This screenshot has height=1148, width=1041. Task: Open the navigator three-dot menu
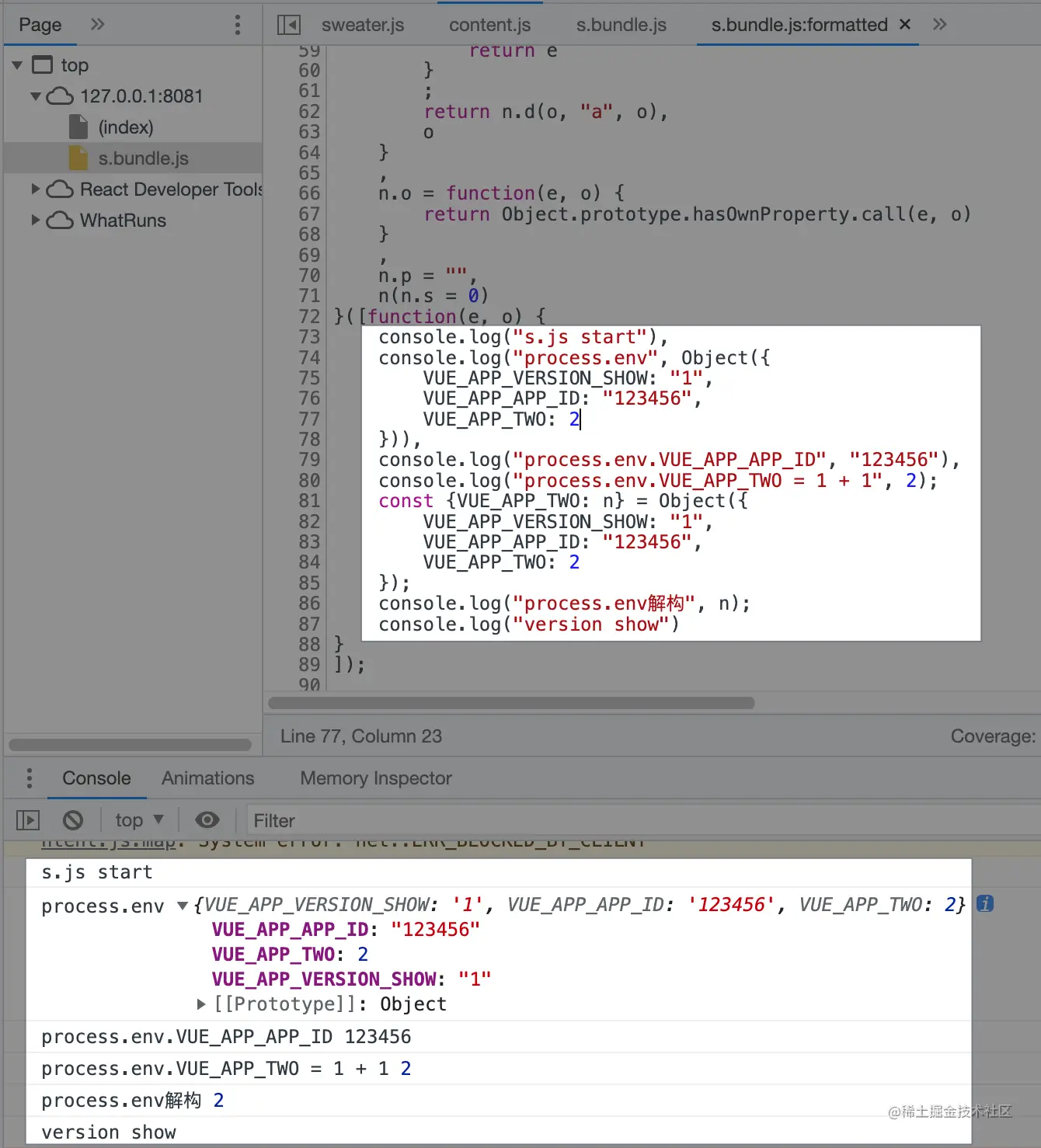[x=238, y=25]
